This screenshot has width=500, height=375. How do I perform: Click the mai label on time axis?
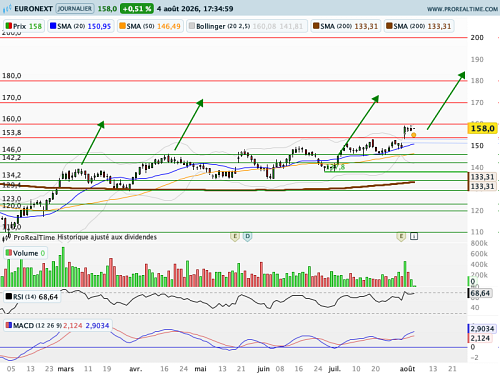(200, 369)
